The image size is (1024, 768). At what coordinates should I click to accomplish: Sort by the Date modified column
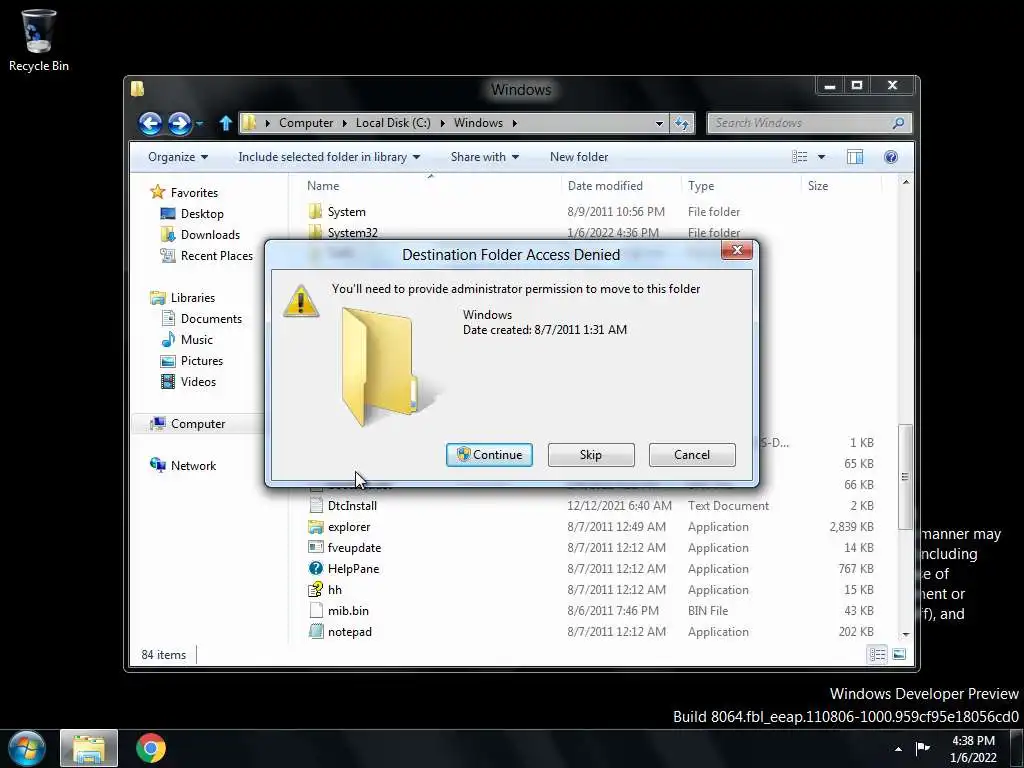coord(620,185)
